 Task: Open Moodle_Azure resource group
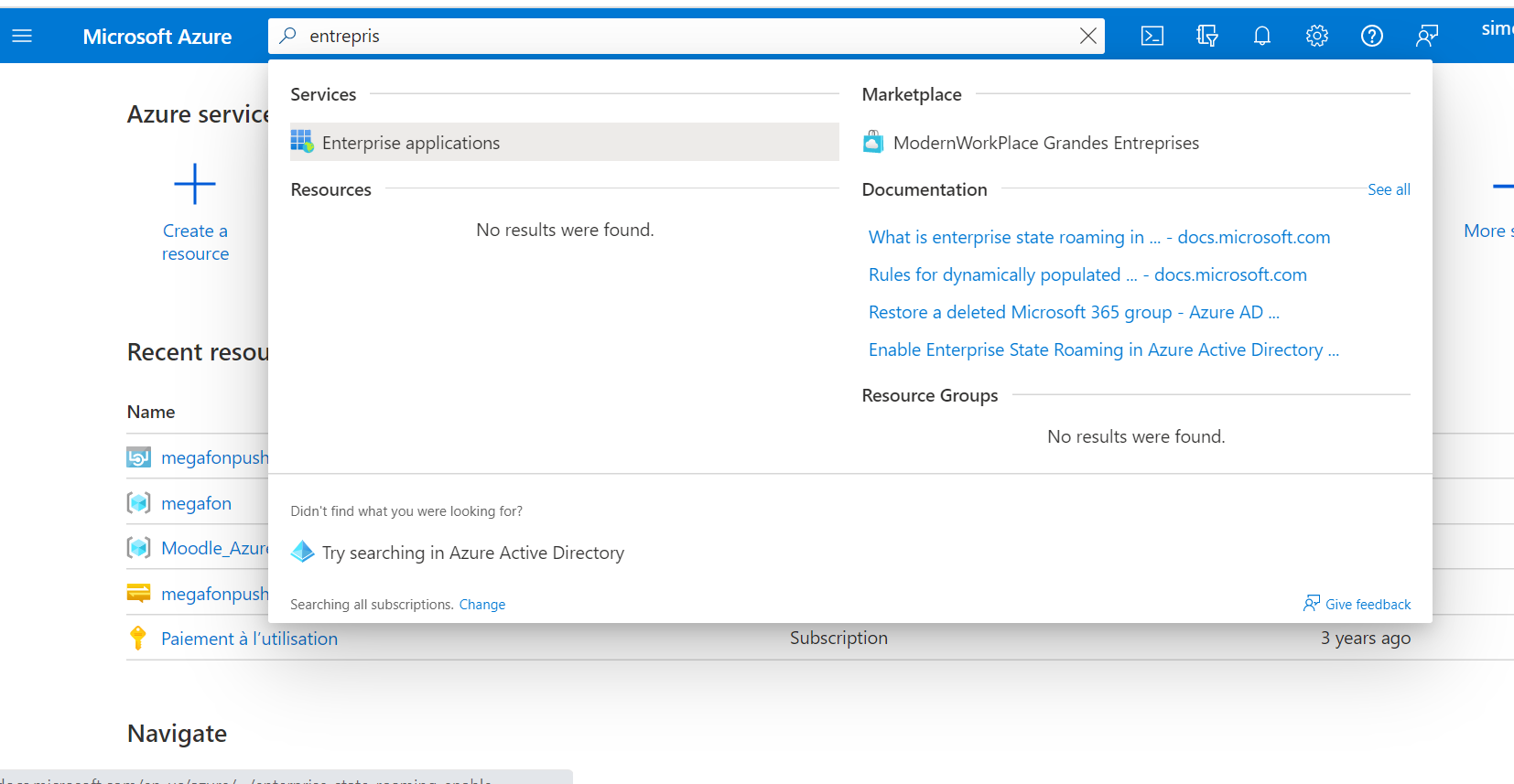[x=215, y=548]
